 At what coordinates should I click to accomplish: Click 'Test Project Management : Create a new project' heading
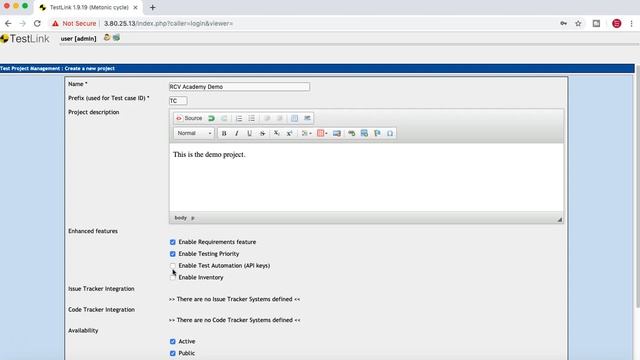(57, 69)
